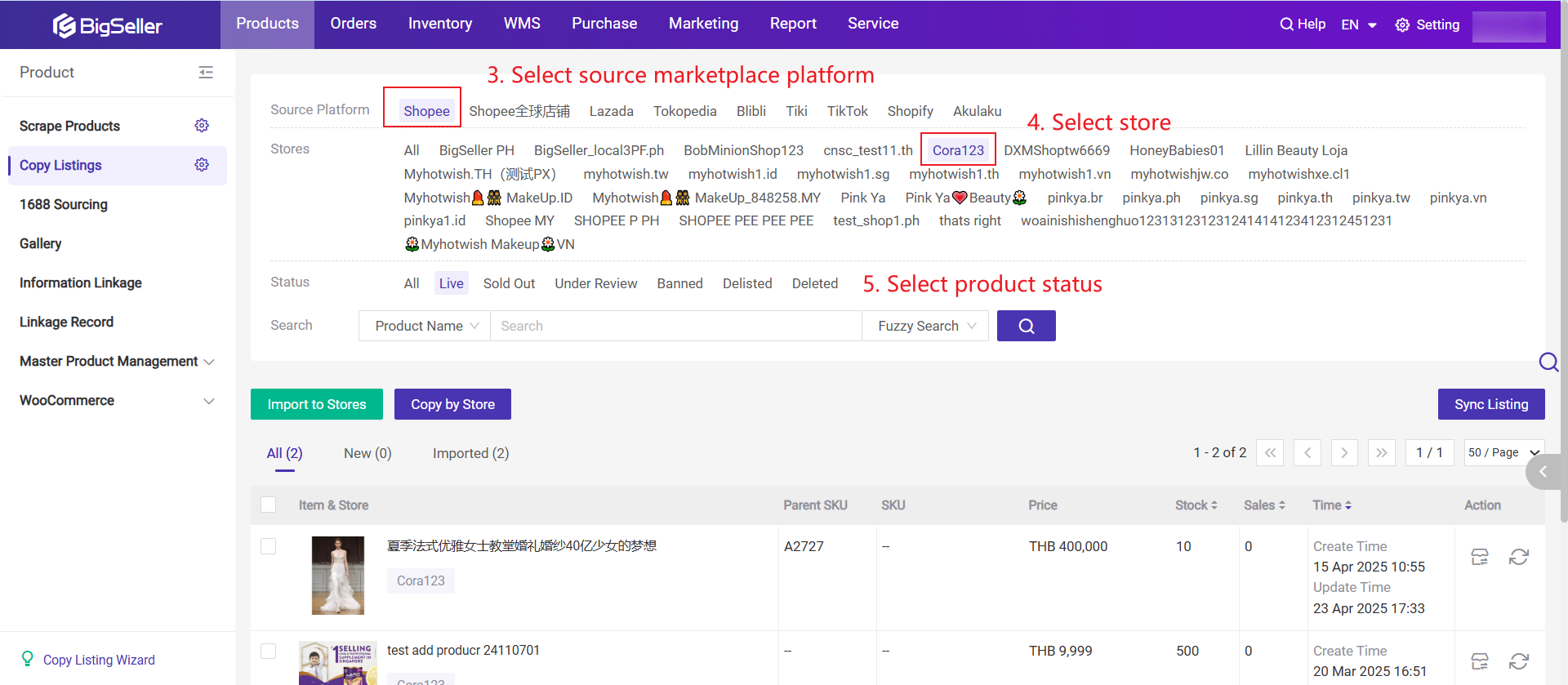Select the Cora123 store
The width and height of the screenshot is (1568, 685).
click(958, 150)
